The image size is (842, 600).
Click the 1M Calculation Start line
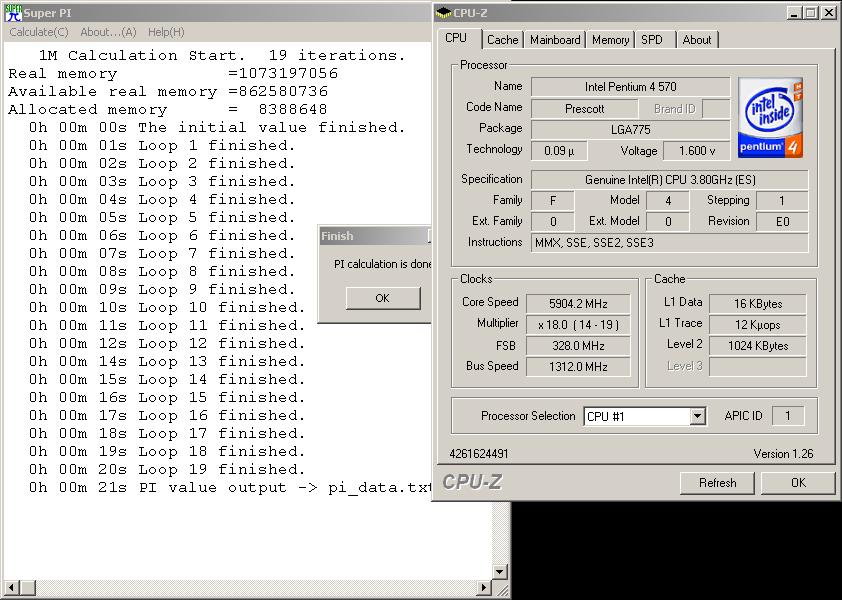click(222, 55)
